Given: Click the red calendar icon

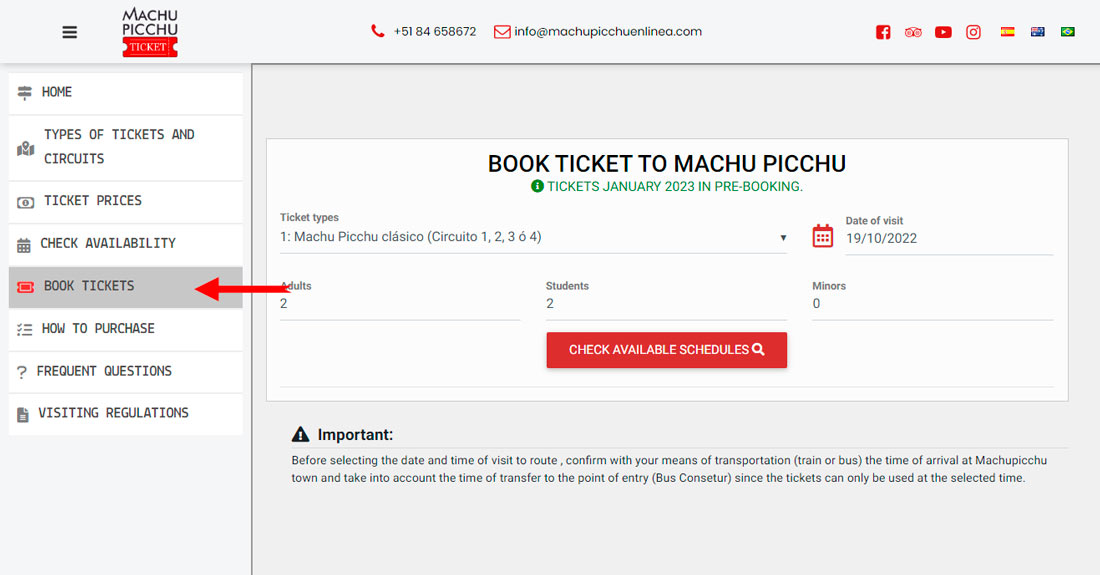Looking at the screenshot, I should coord(823,236).
